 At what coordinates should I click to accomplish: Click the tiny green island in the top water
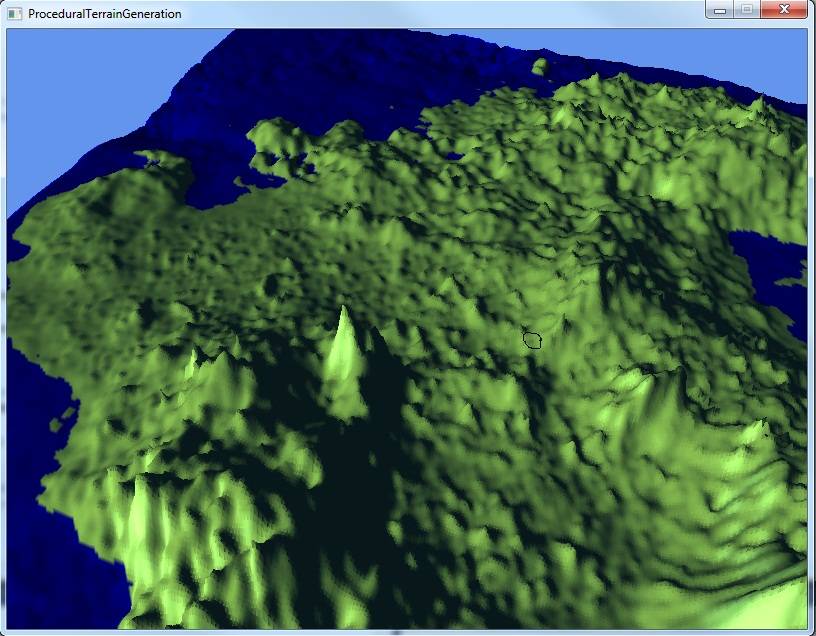pos(540,67)
